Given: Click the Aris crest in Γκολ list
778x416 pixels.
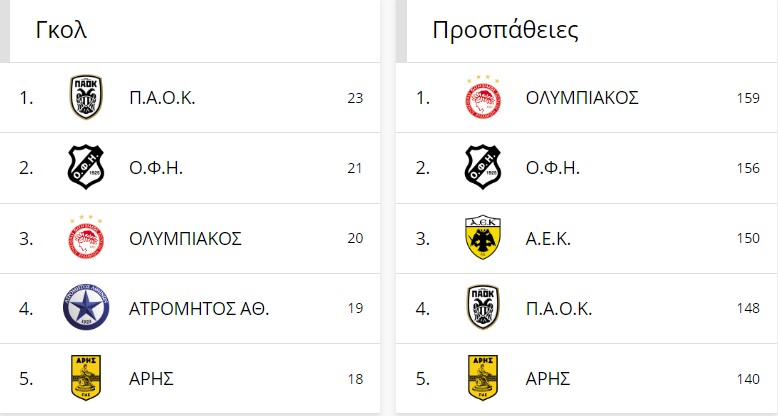Looking at the screenshot, I should 86,378.
